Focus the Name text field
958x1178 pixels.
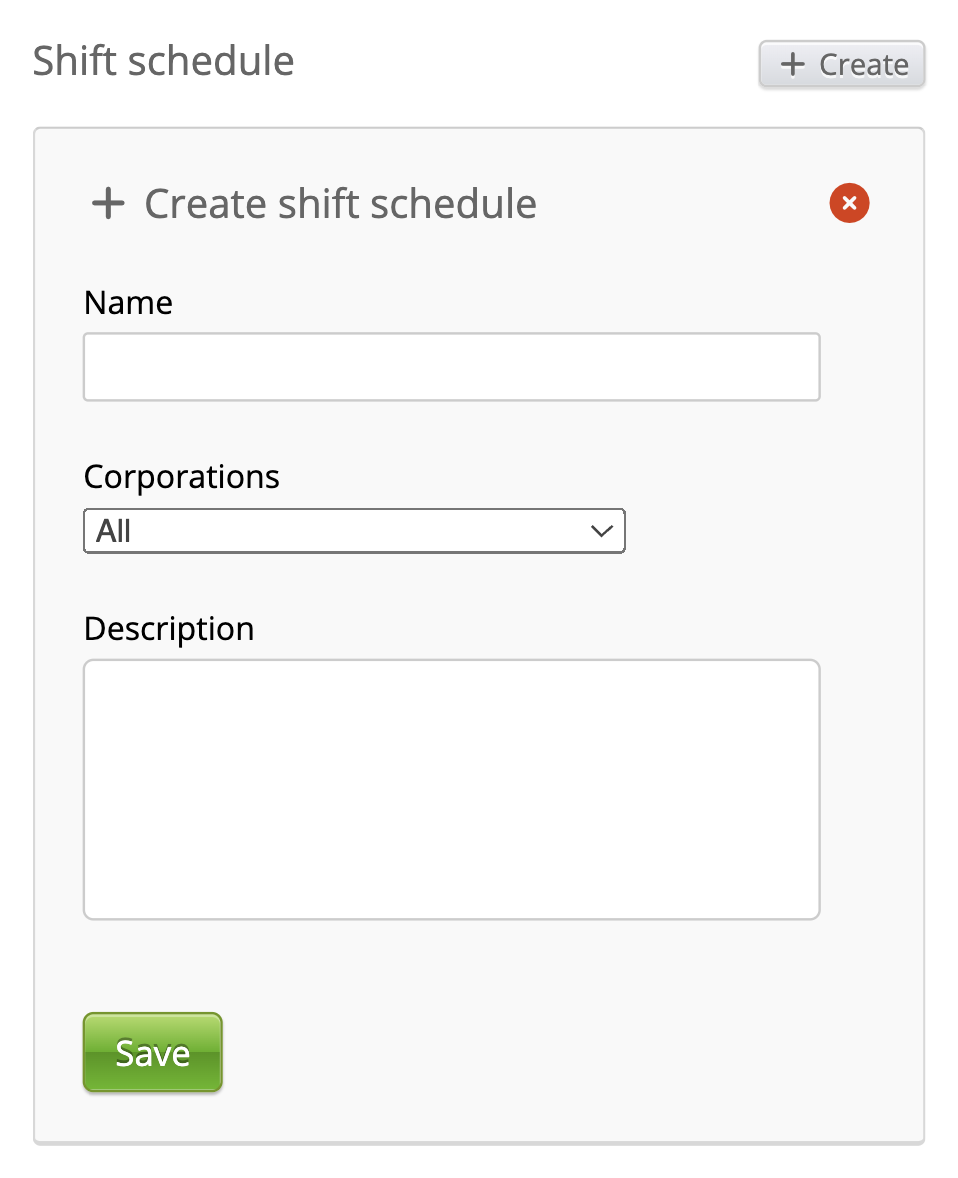(451, 367)
